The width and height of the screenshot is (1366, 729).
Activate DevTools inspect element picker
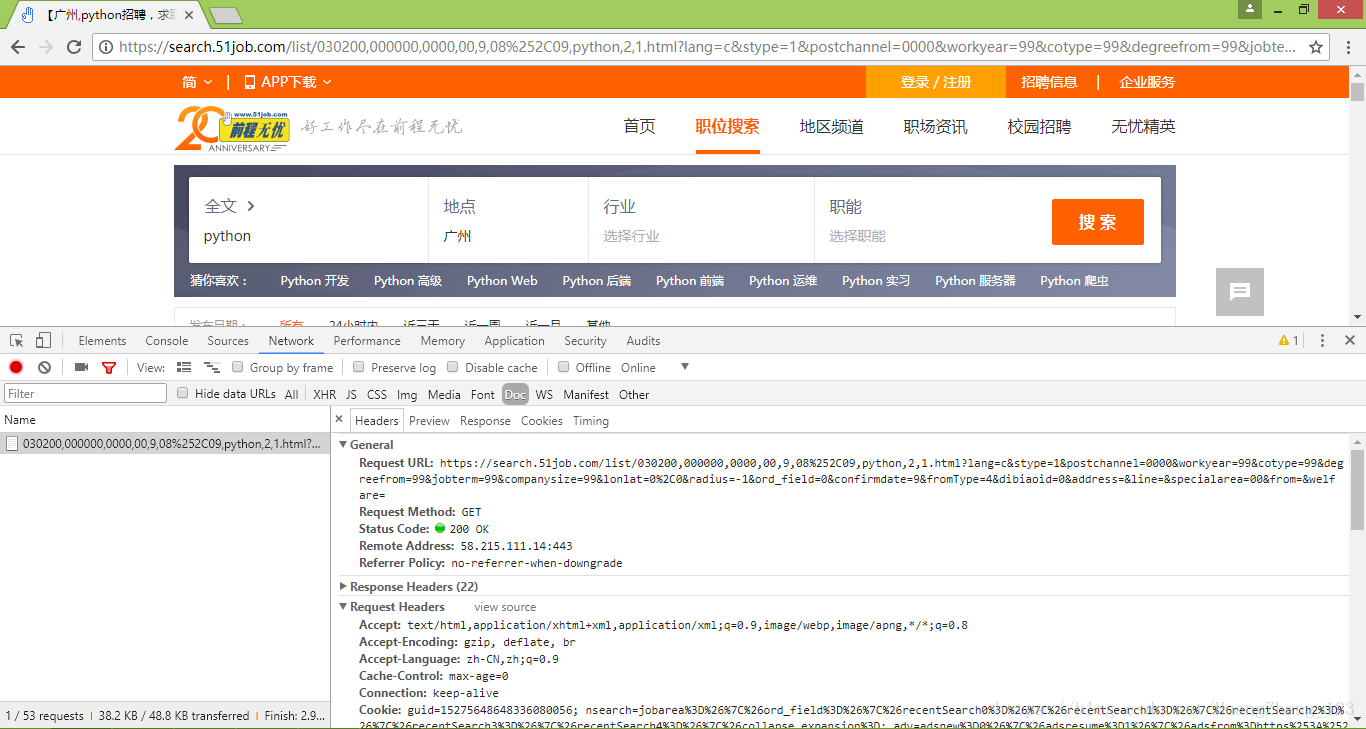pyautogui.click(x=17, y=341)
